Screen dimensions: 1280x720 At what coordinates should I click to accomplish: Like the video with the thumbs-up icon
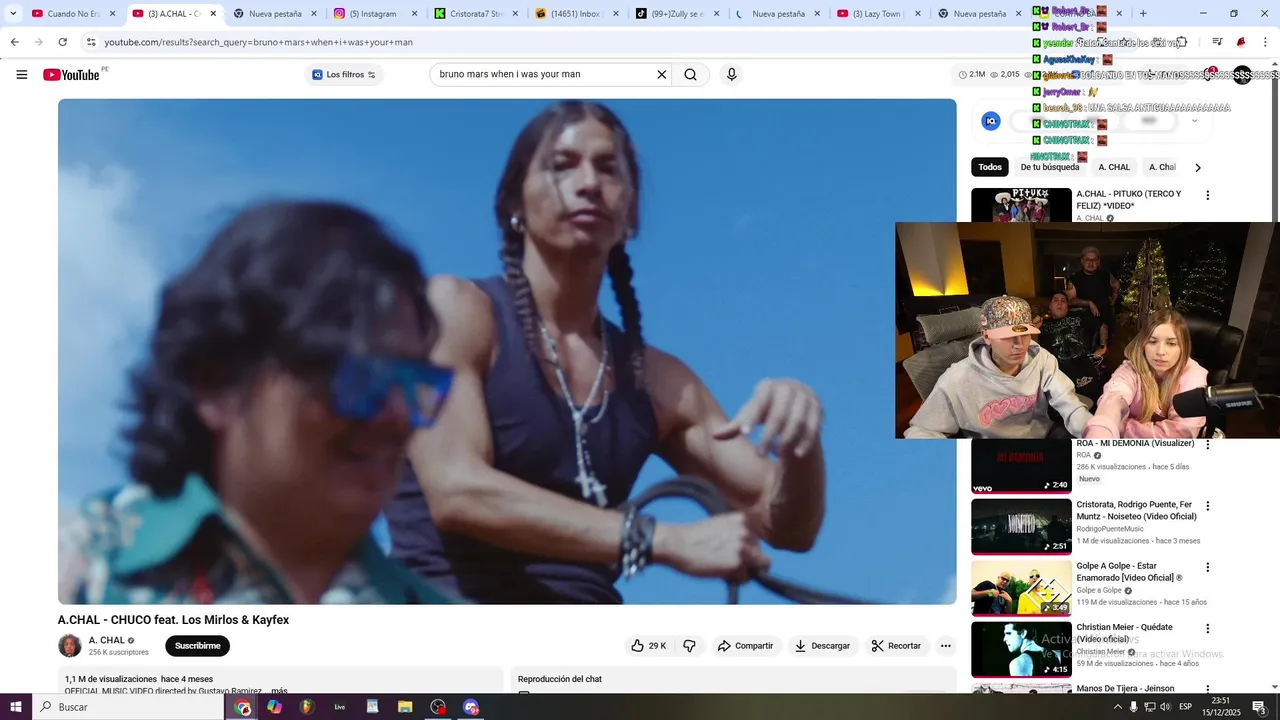pos(648,646)
